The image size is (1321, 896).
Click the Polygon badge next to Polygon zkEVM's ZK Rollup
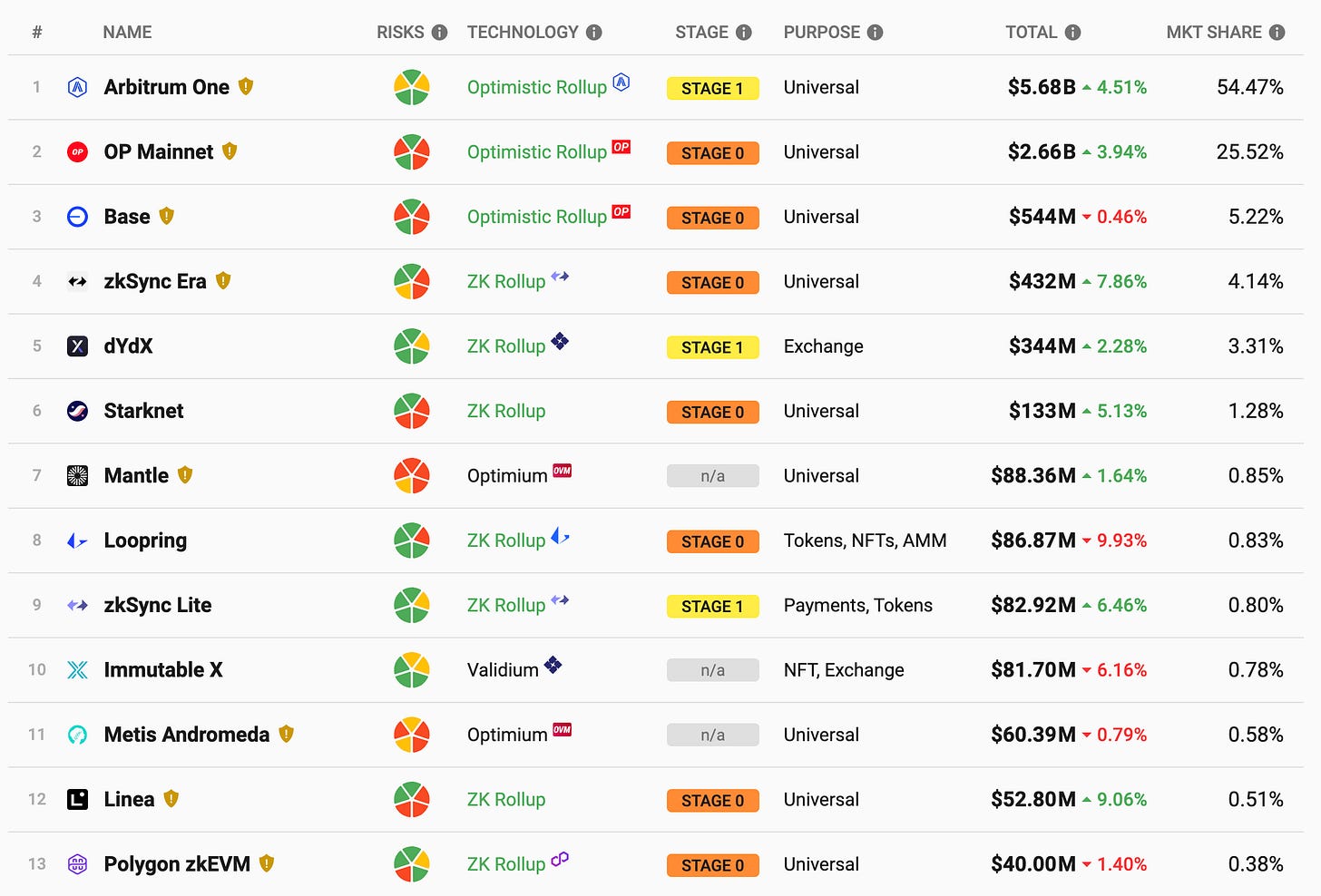(x=560, y=858)
